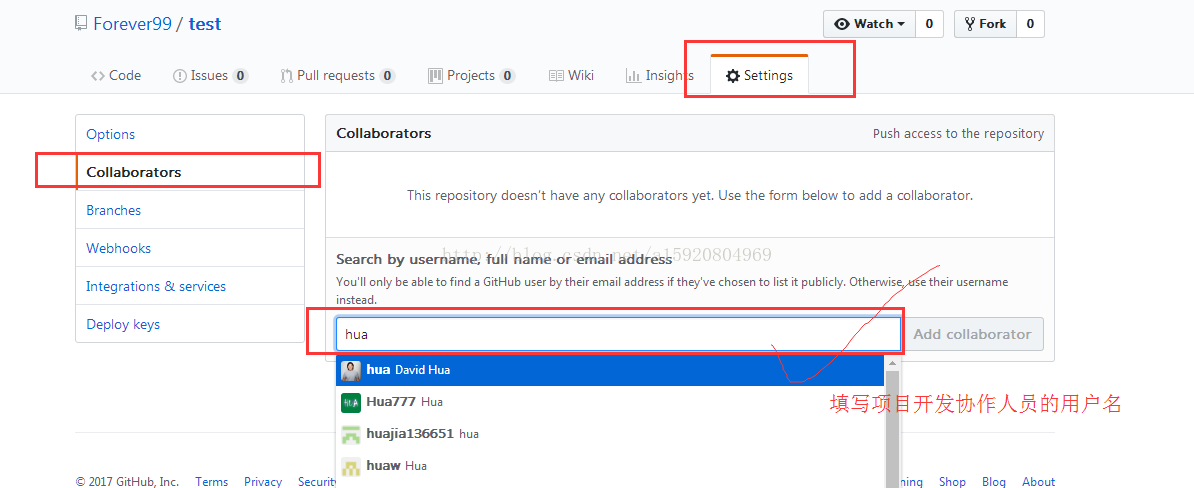Click Hua777's green avatar
1194x488 pixels.
point(350,403)
